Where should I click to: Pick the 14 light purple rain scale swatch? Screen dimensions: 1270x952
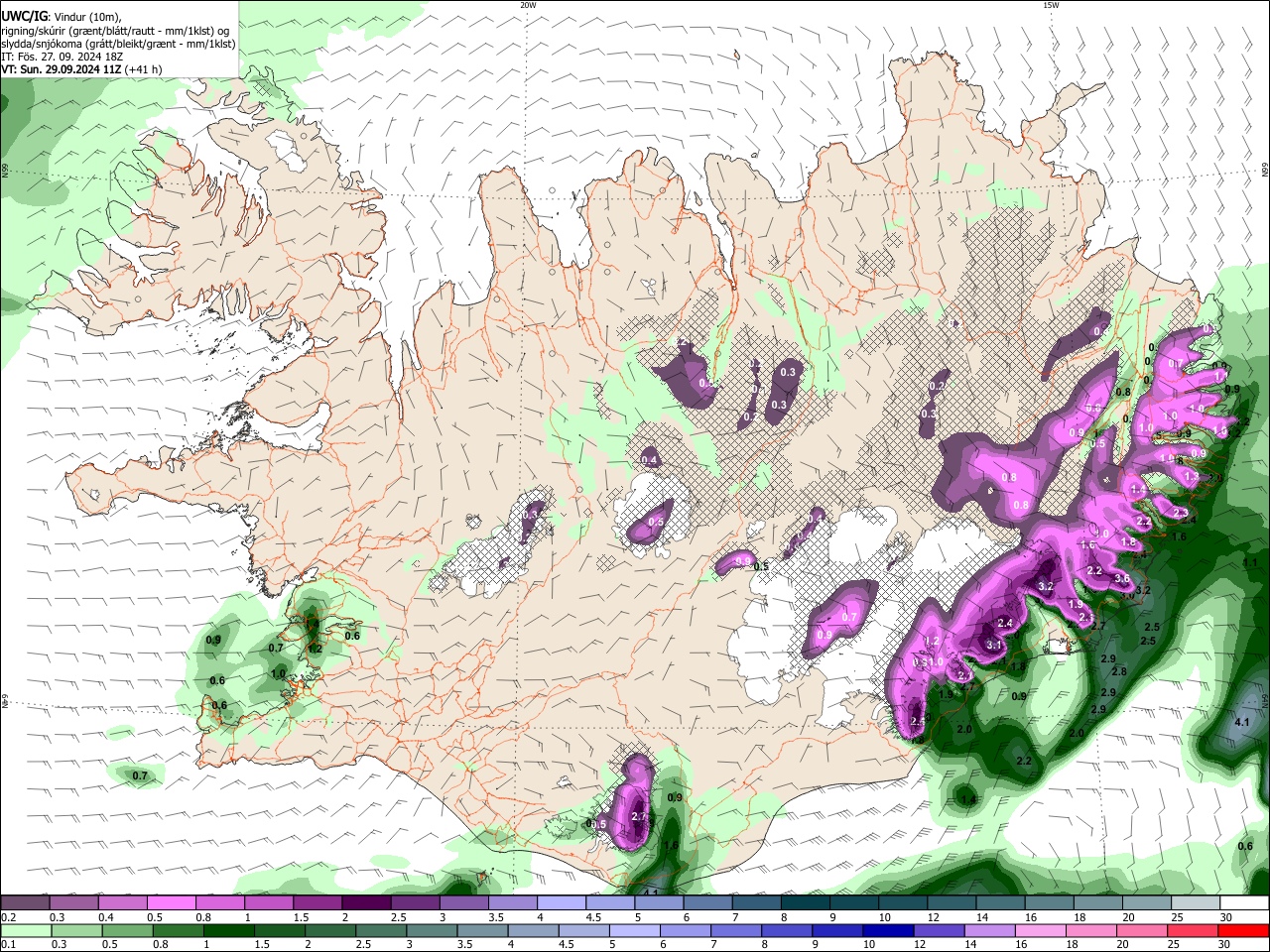pyautogui.click(x=990, y=930)
